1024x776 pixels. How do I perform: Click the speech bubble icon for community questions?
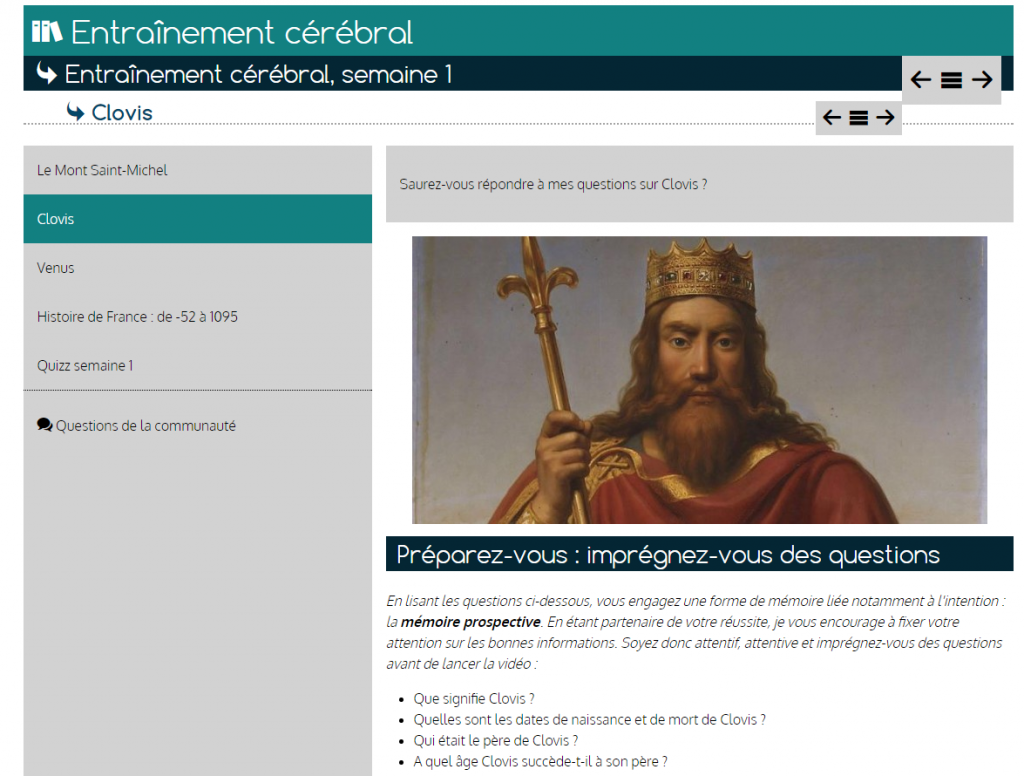pyautogui.click(x=44, y=425)
